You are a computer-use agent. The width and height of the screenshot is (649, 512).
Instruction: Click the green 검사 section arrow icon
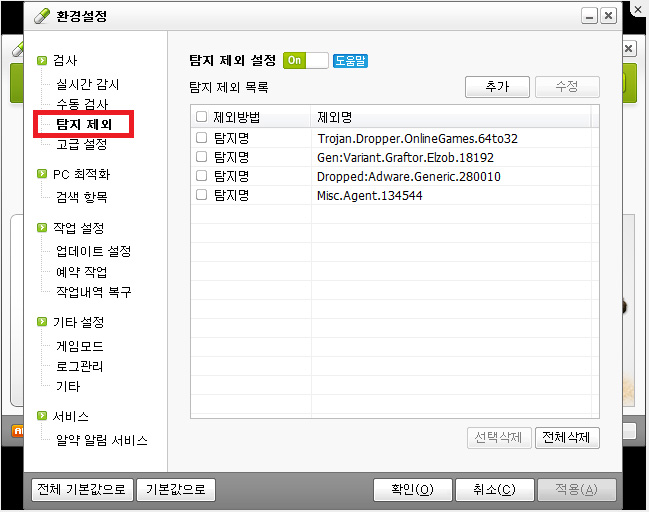point(42,60)
